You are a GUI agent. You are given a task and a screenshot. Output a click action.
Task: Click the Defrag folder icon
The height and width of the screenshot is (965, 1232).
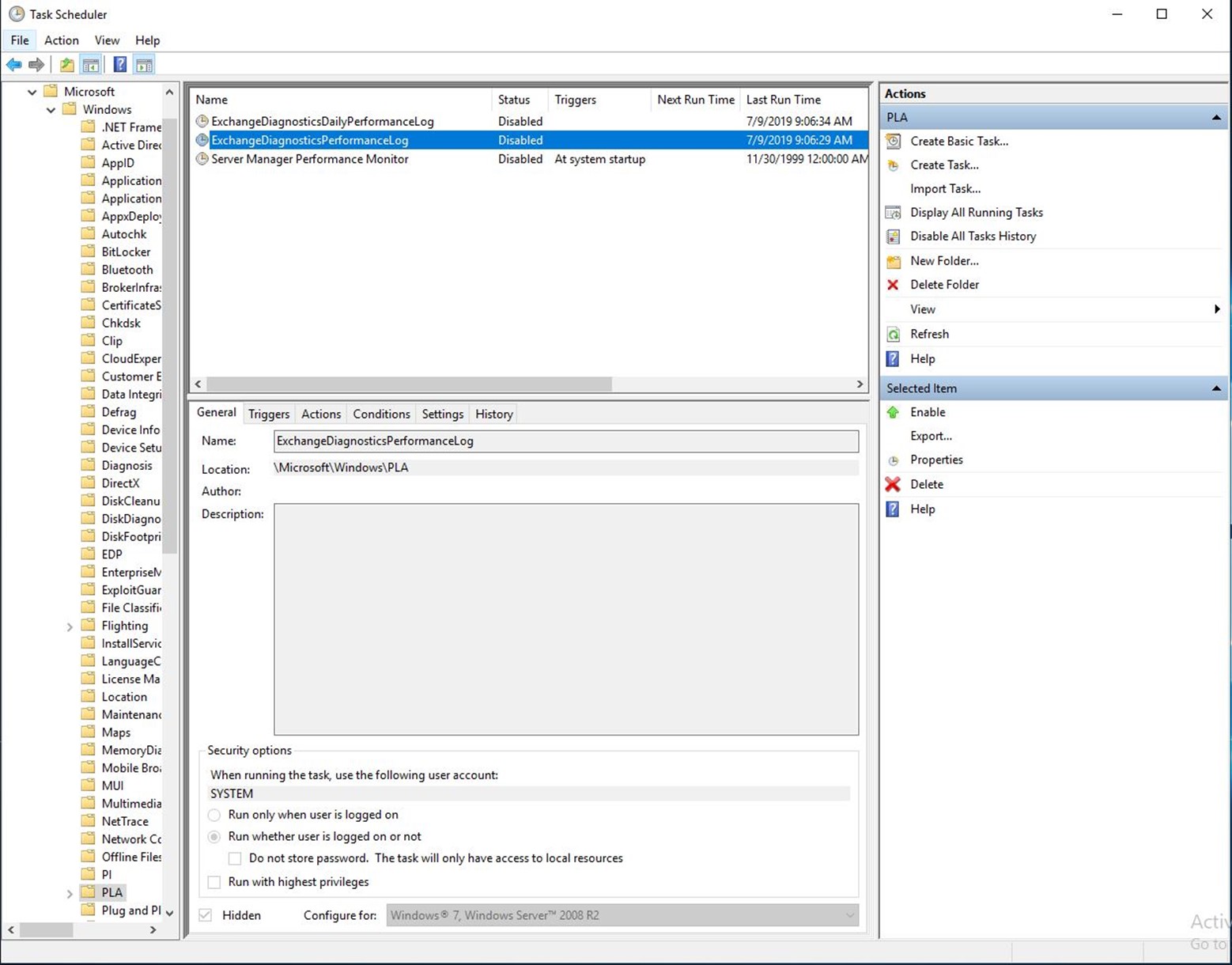(x=89, y=412)
